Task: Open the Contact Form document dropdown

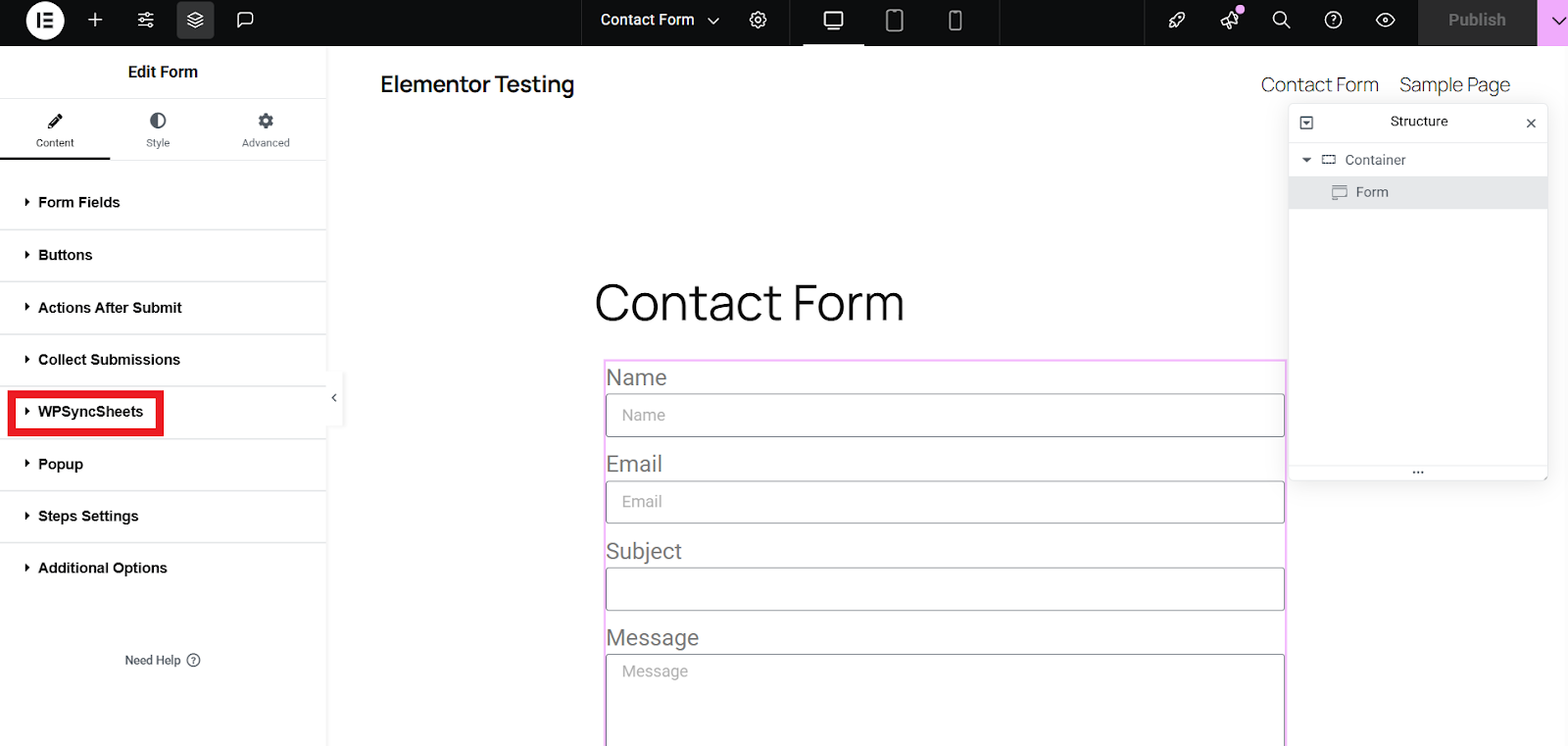Action: coord(660,20)
